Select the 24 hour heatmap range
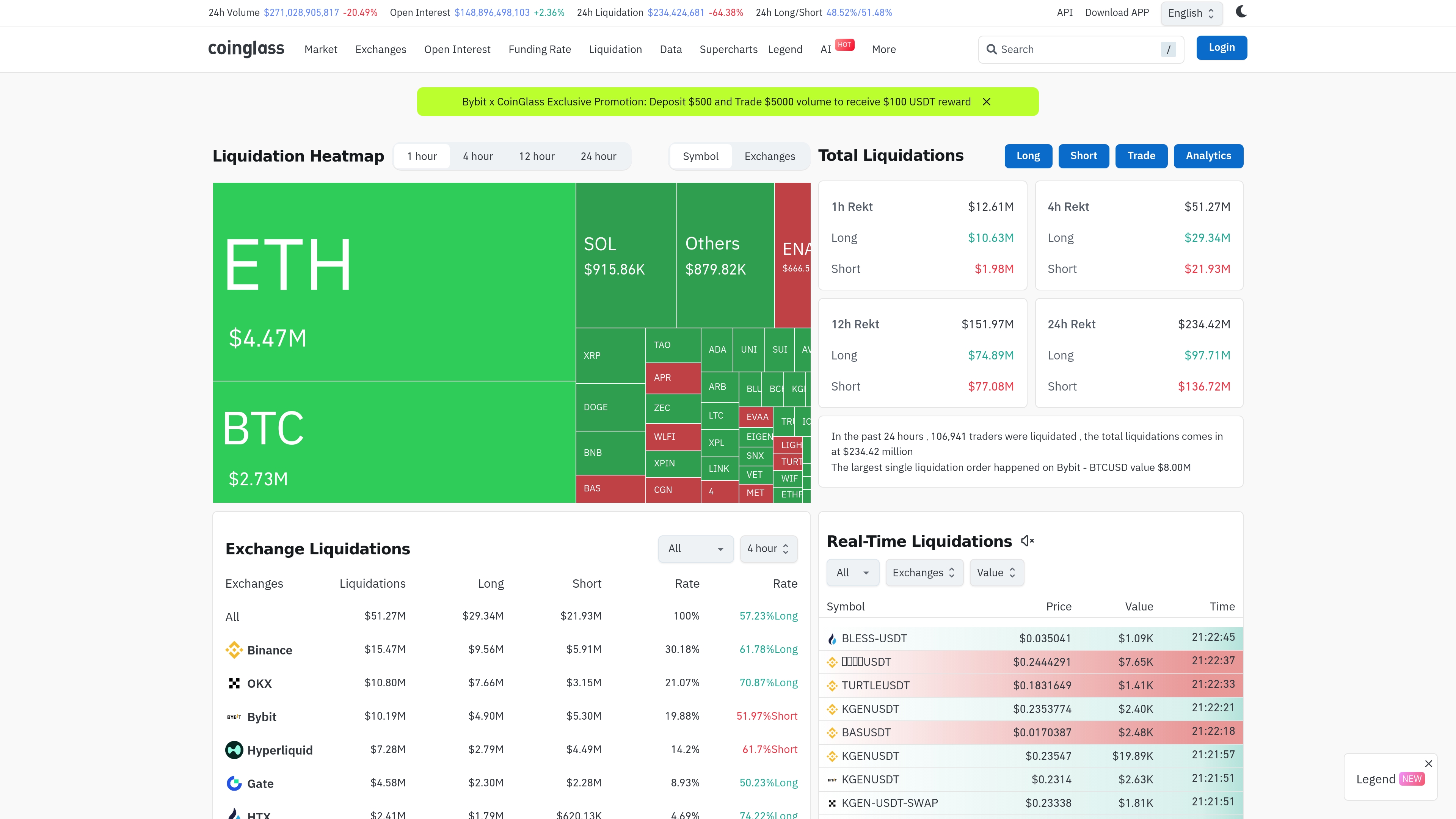 598,156
